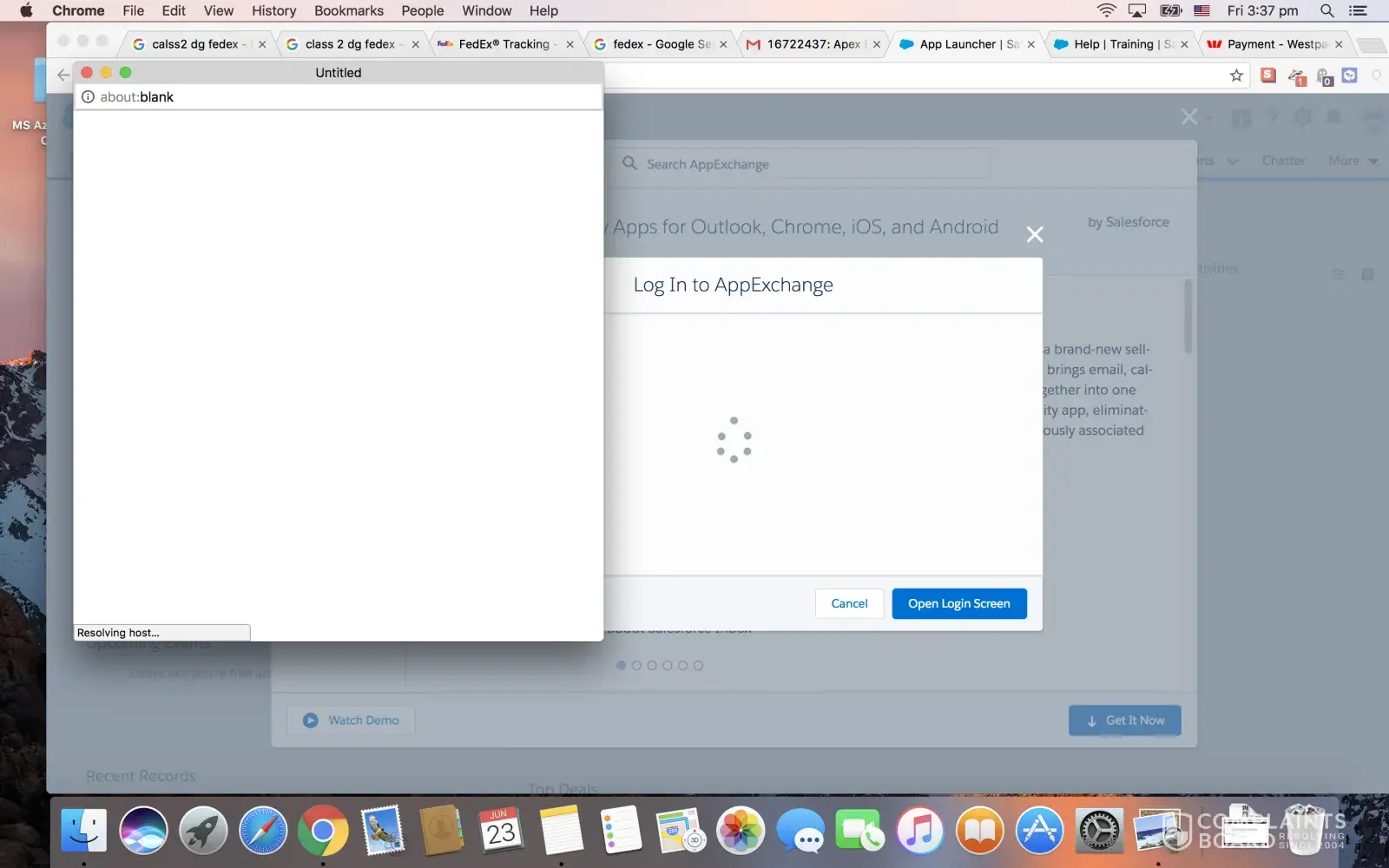Launch Siri from the Dock

point(143,831)
